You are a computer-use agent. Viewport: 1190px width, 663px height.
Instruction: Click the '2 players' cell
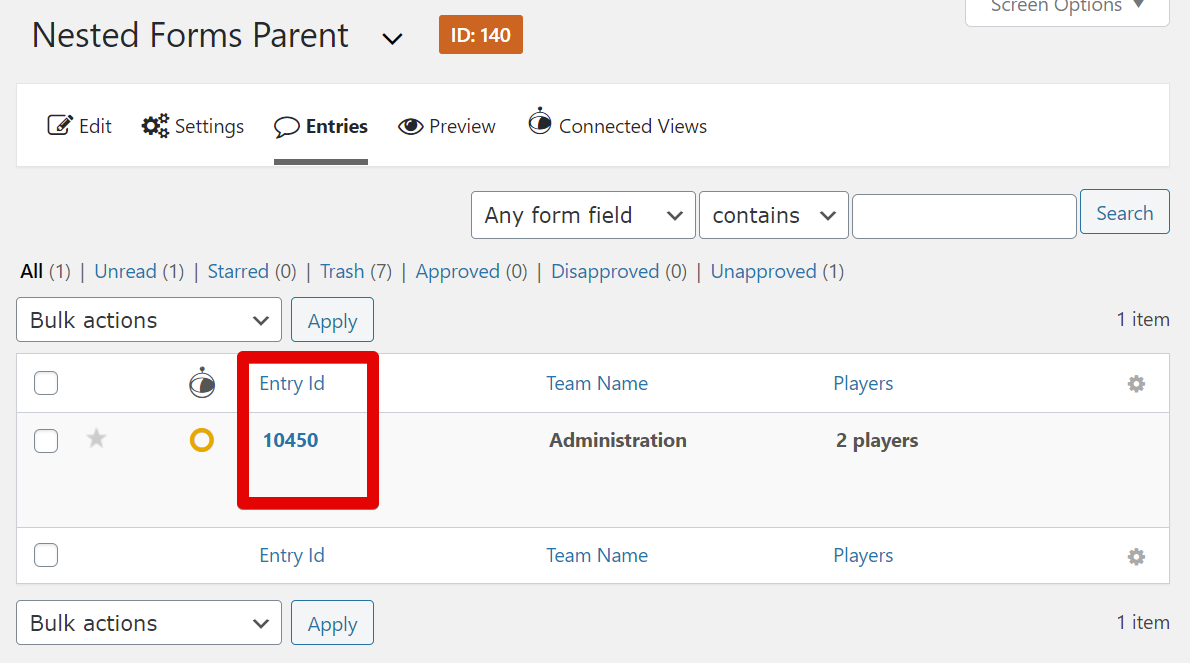coord(877,441)
